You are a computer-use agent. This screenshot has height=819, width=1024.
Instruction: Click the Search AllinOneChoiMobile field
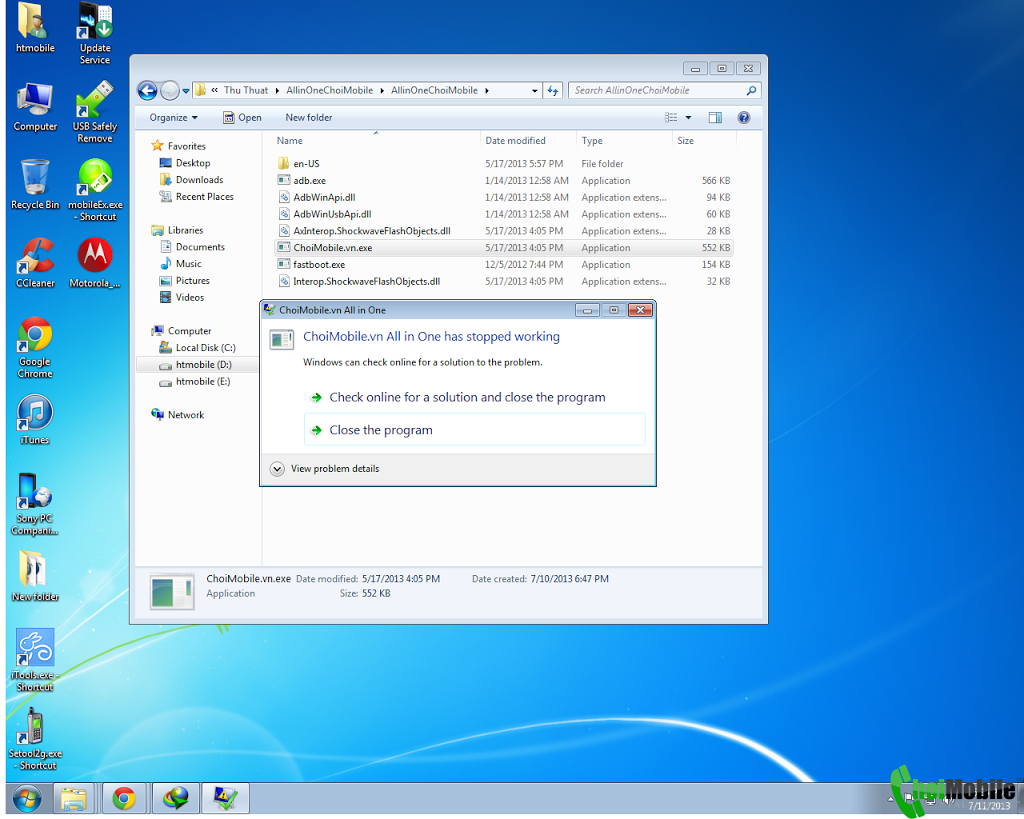pyautogui.click(x=664, y=91)
